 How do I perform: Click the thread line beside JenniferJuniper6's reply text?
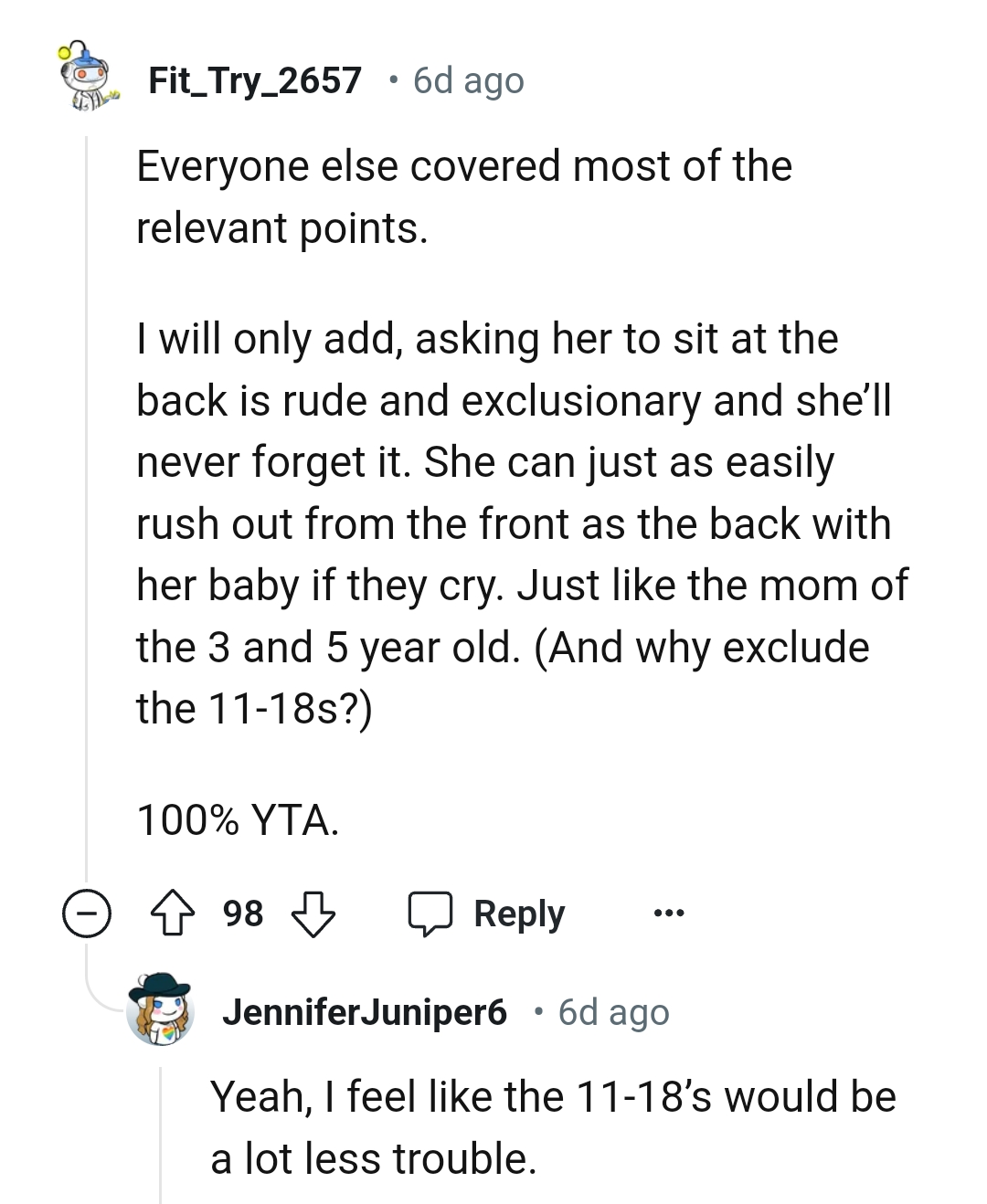[x=162, y=1133]
